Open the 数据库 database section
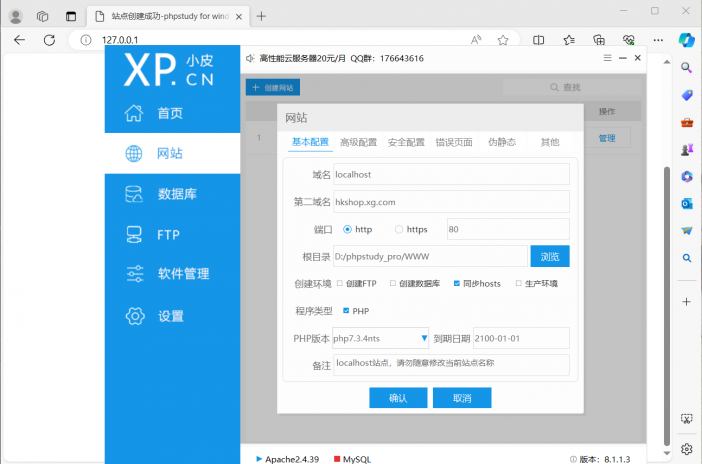This screenshot has height=464, width=702. [x=172, y=194]
